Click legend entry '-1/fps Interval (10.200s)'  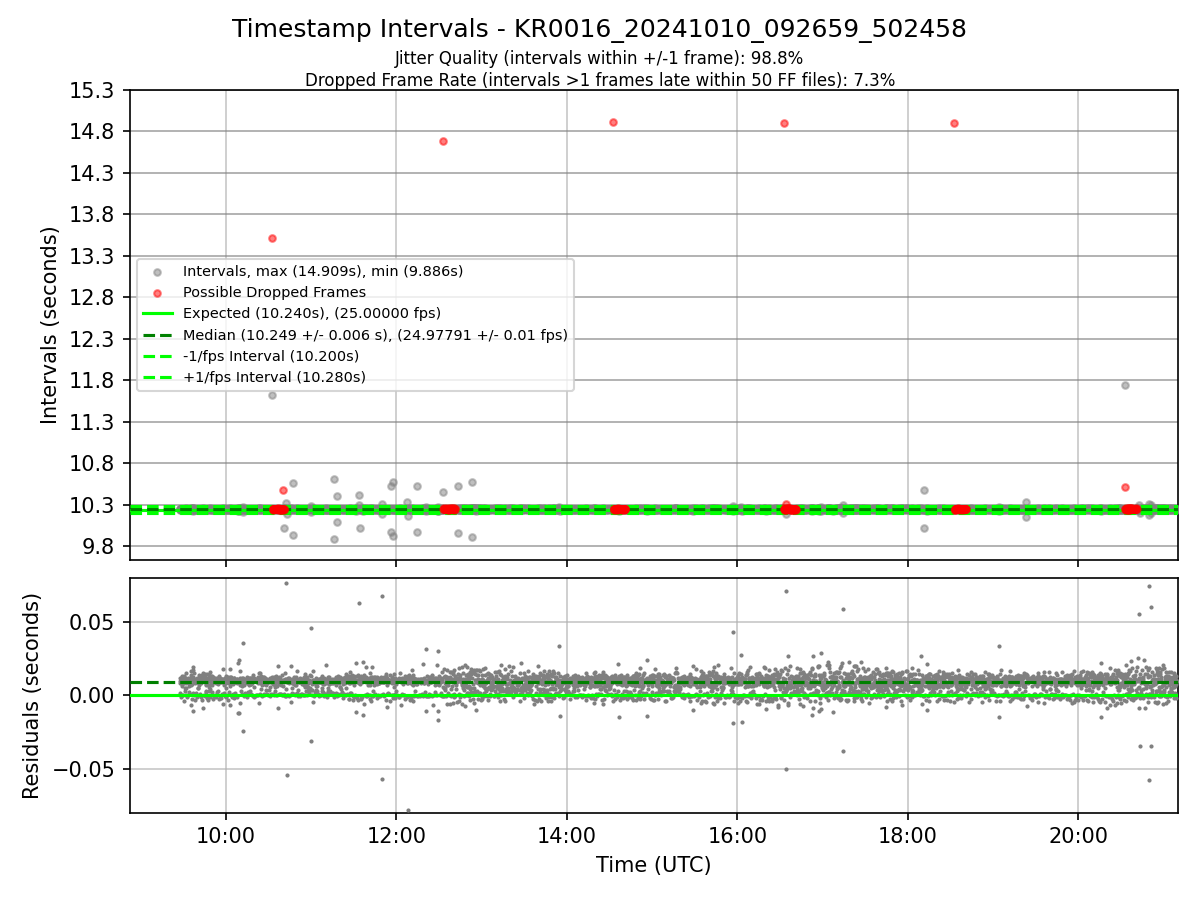[x=271, y=356]
